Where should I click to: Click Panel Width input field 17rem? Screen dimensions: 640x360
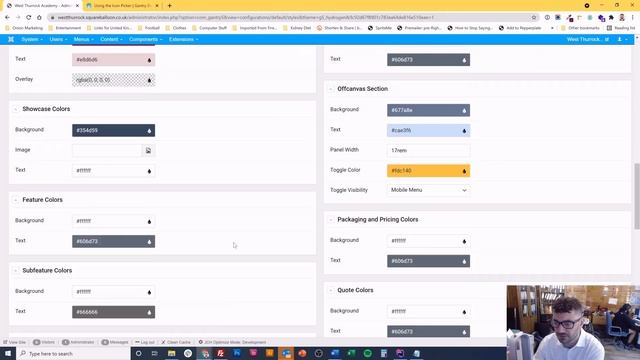point(428,151)
